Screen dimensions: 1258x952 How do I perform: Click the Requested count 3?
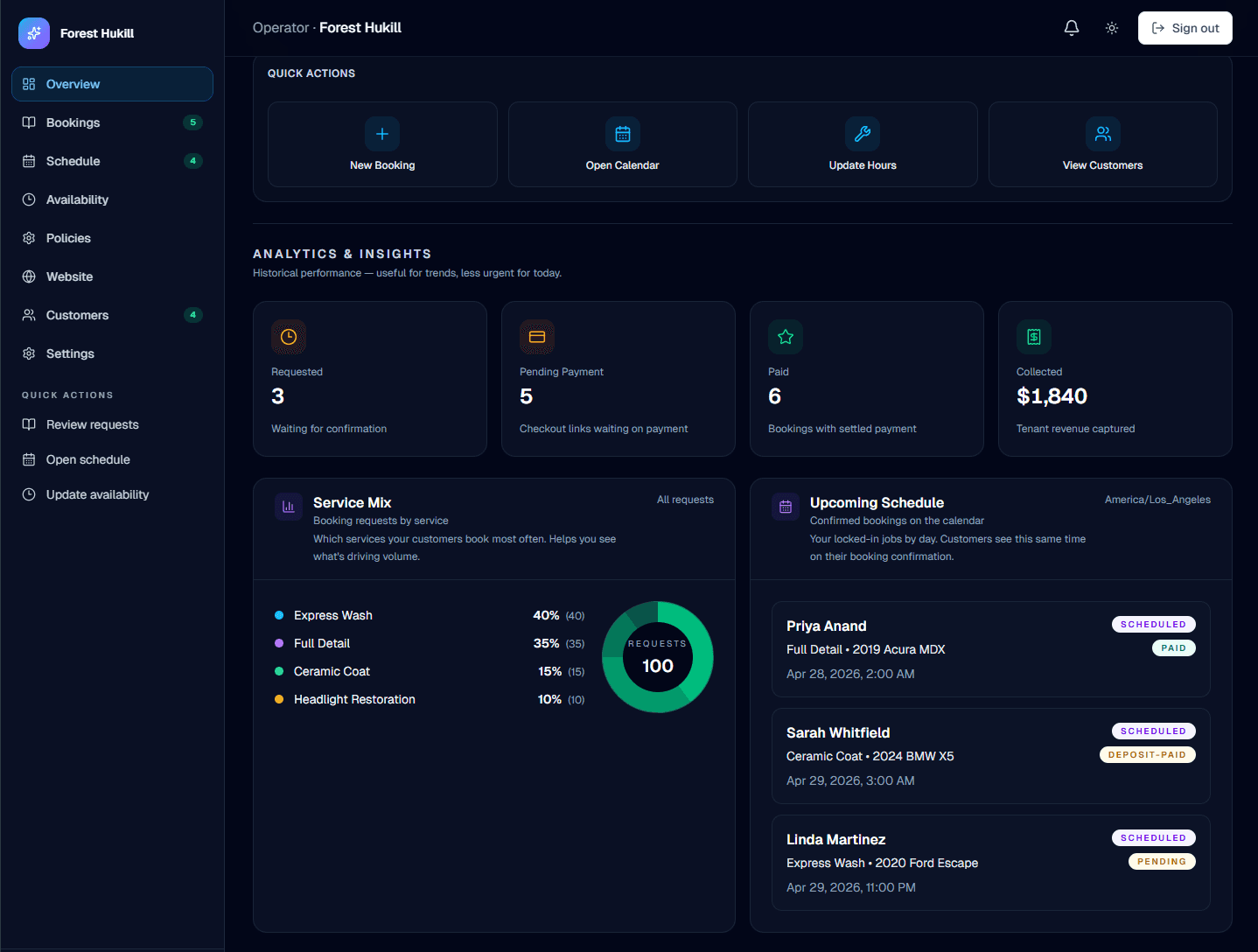278,396
